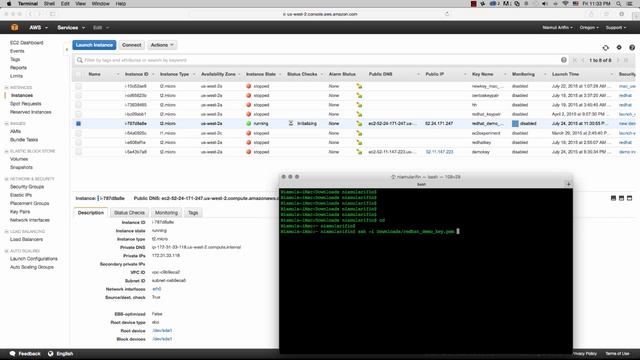Screen dimensions: 640x360
Task: Open the account name dropdown
Action: click(557, 27)
